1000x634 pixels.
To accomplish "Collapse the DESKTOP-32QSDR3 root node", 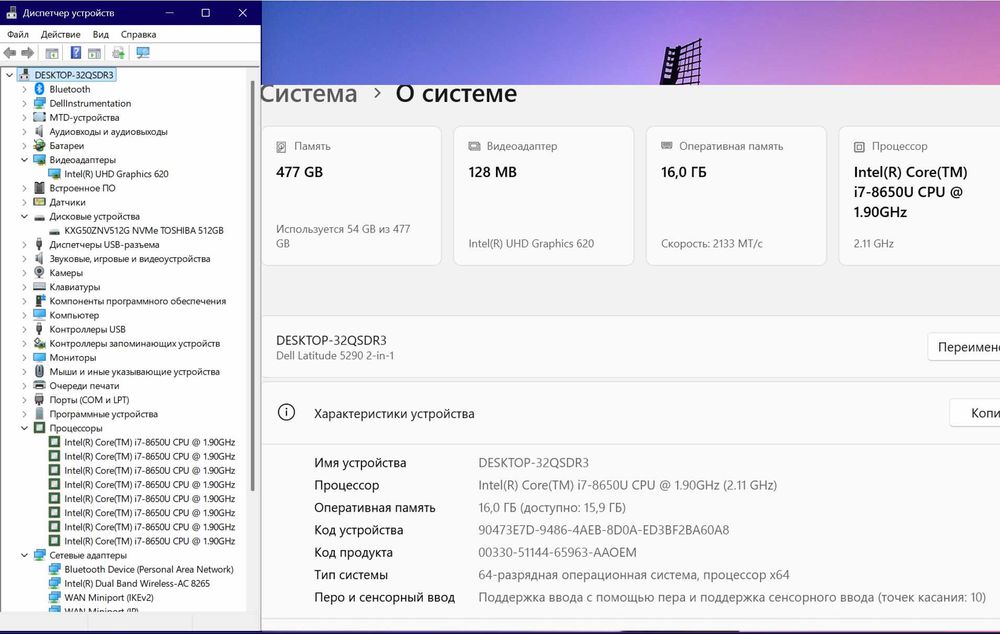I will [x=9, y=75].
